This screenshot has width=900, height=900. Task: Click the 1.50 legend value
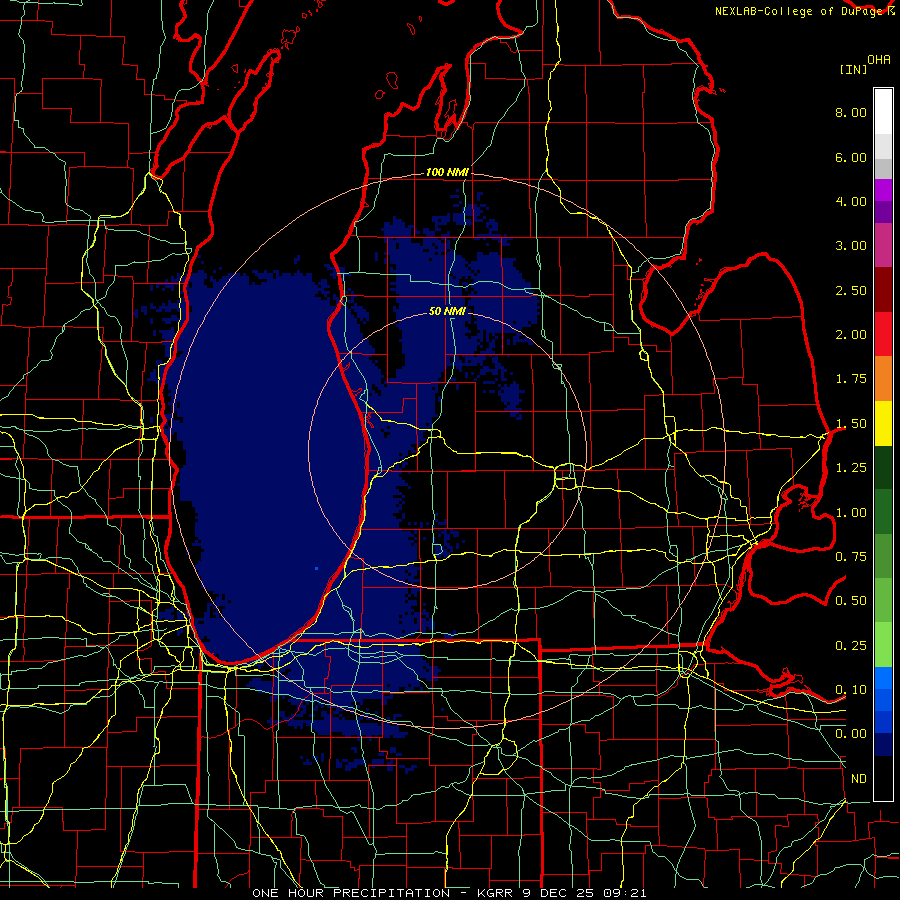click(x=851, y=424)
